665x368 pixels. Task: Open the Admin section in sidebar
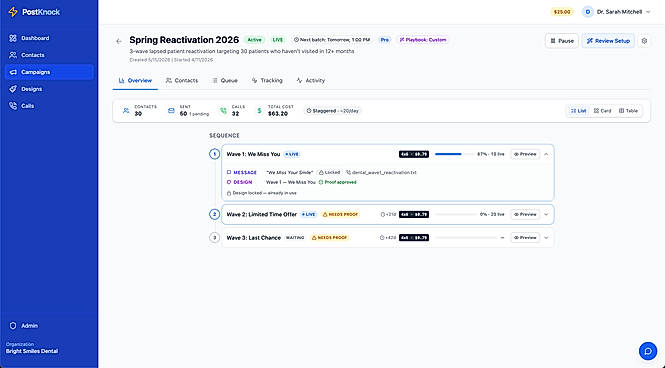49,326
